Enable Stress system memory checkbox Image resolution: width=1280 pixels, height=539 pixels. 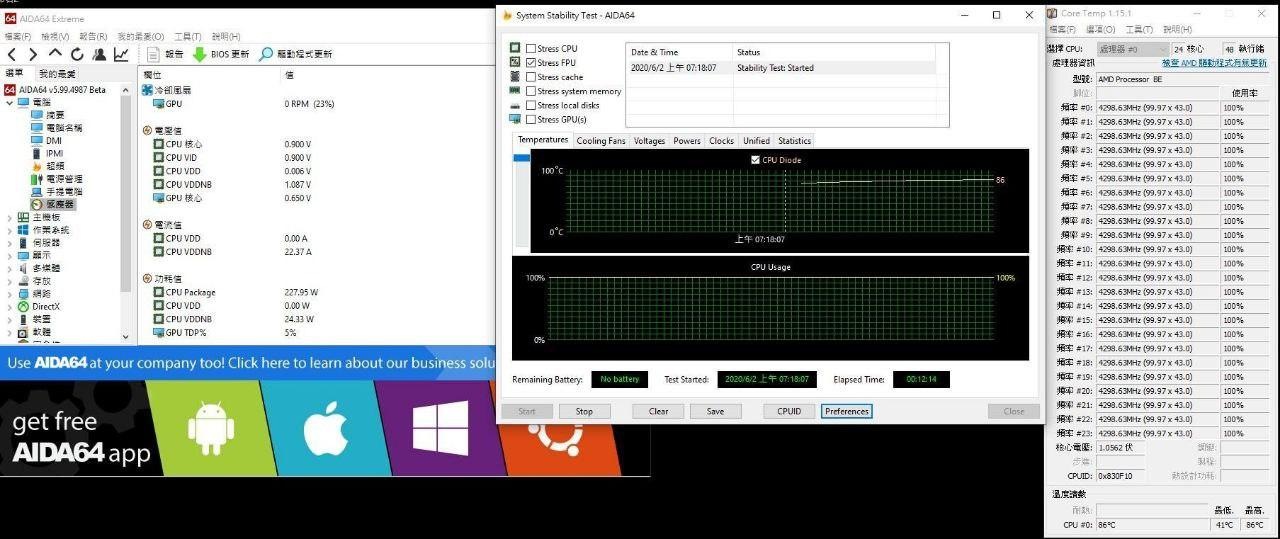531,91
